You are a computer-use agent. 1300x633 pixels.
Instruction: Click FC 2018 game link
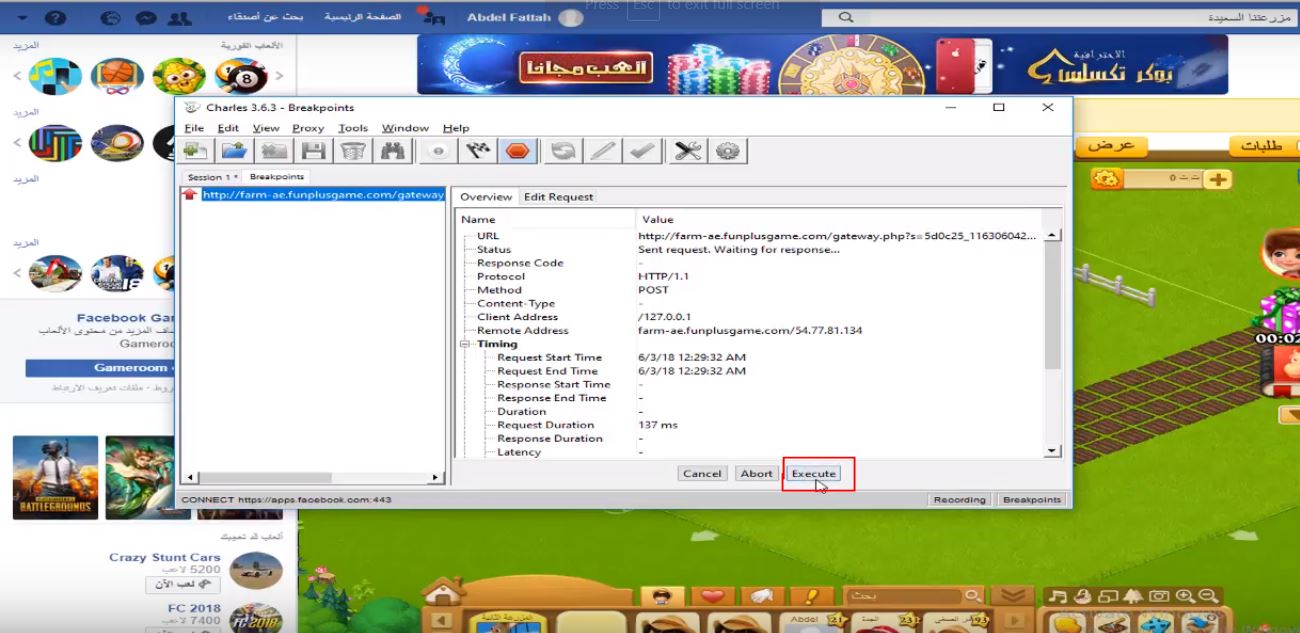click(x=194, y=608)
